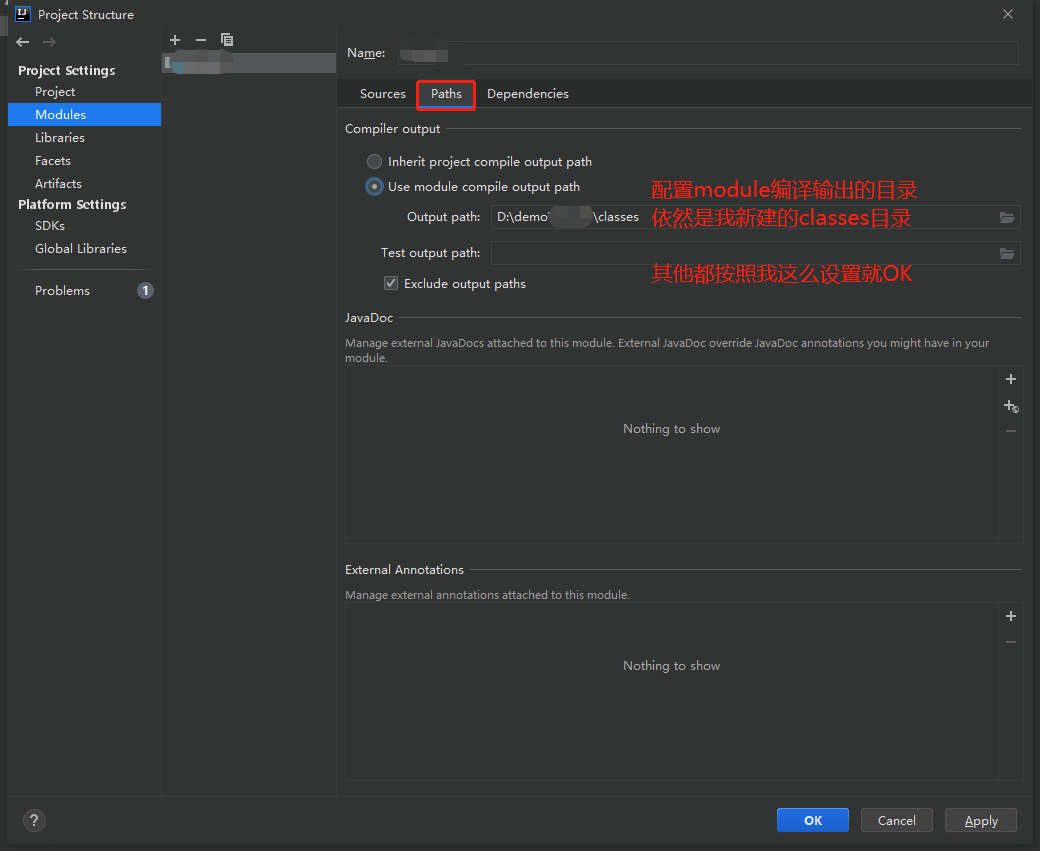Open SDKs under Platform Settings

point(50,226)
